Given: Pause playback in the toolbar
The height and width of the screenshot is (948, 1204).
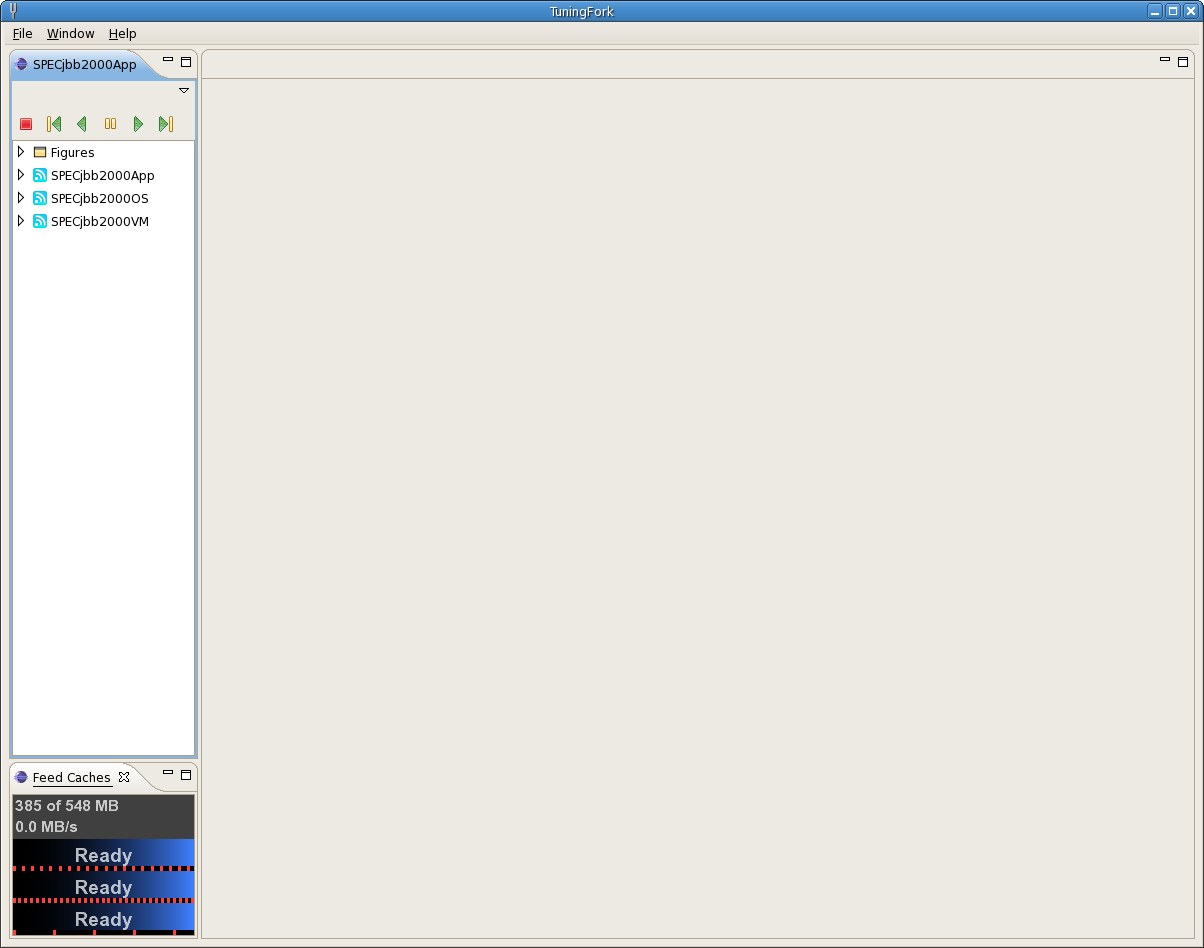Looking at the screenshot, I should point(110,124).
